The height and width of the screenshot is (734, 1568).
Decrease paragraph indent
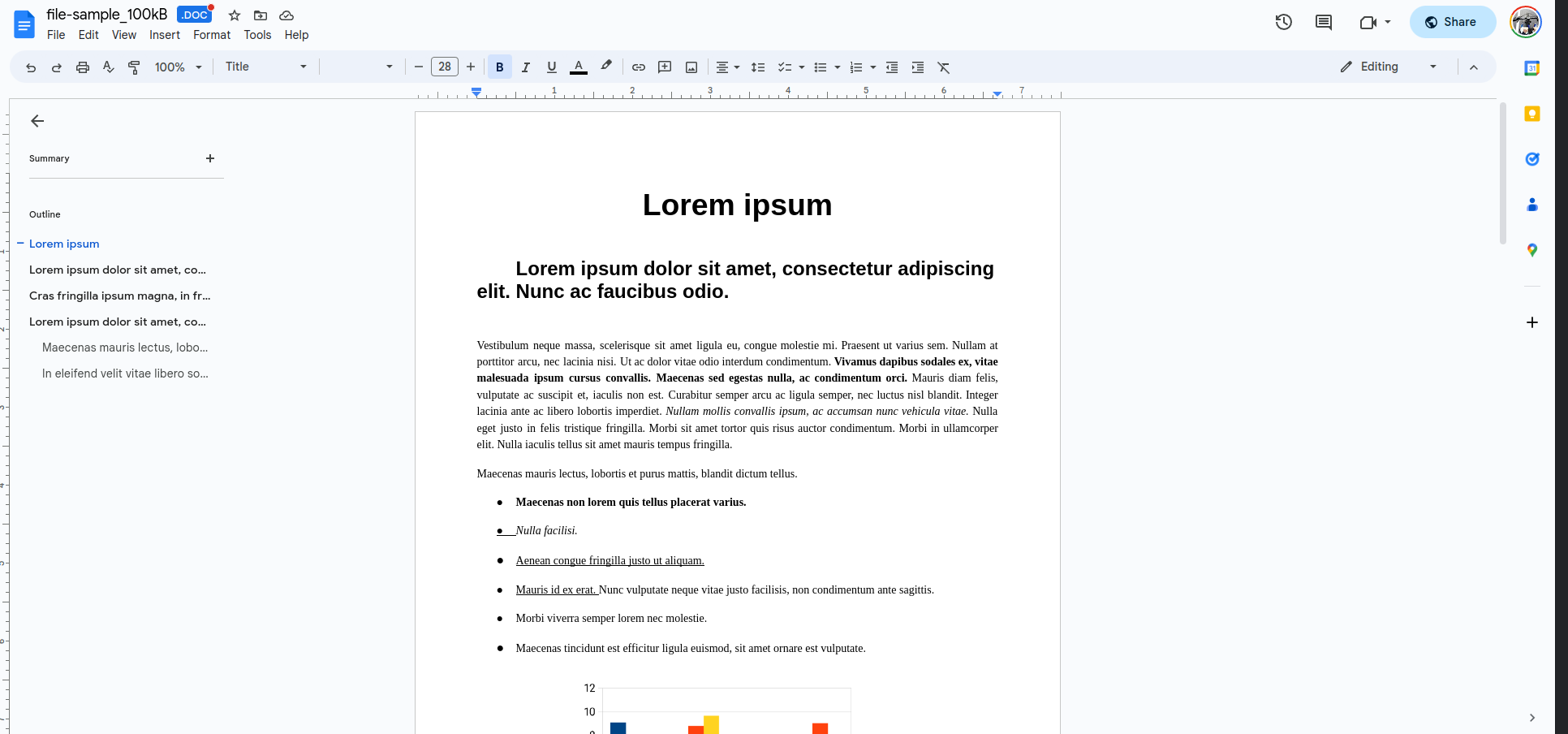[x=892, y=67]
